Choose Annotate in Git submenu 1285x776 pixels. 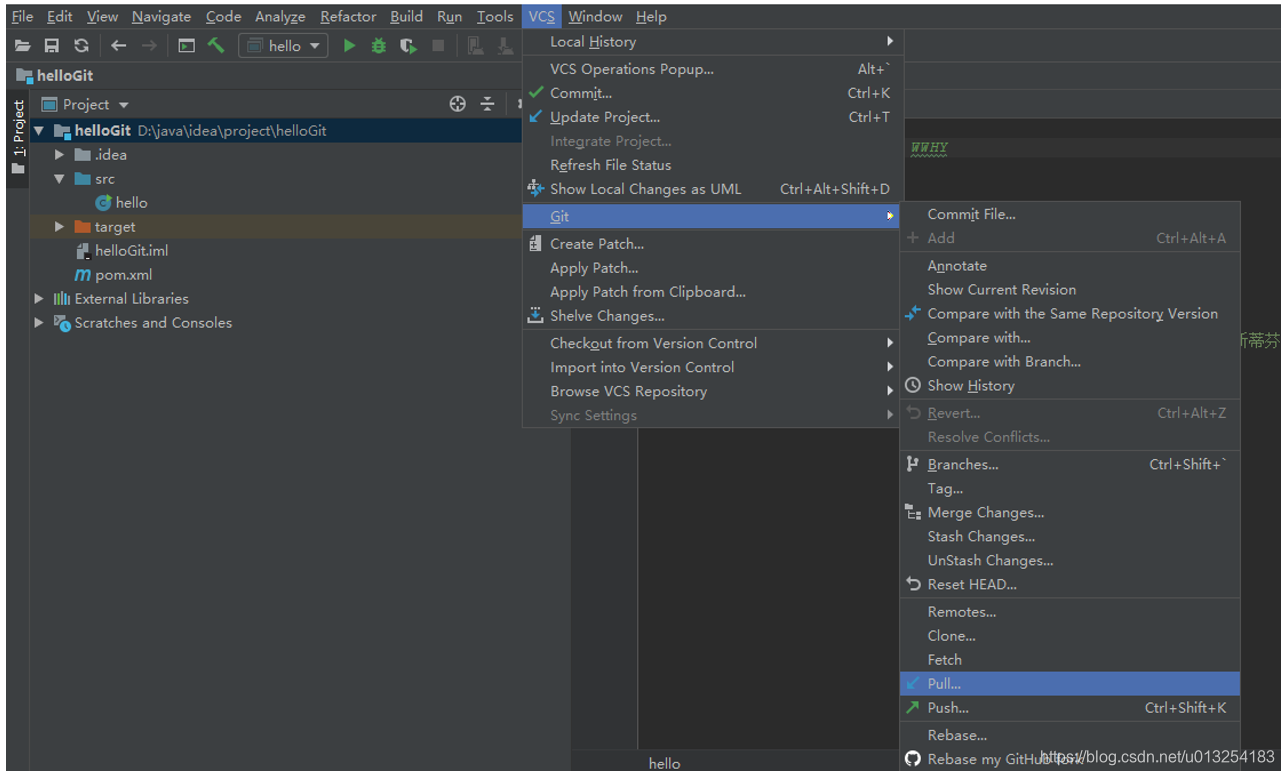click(x=1070, y=266)
